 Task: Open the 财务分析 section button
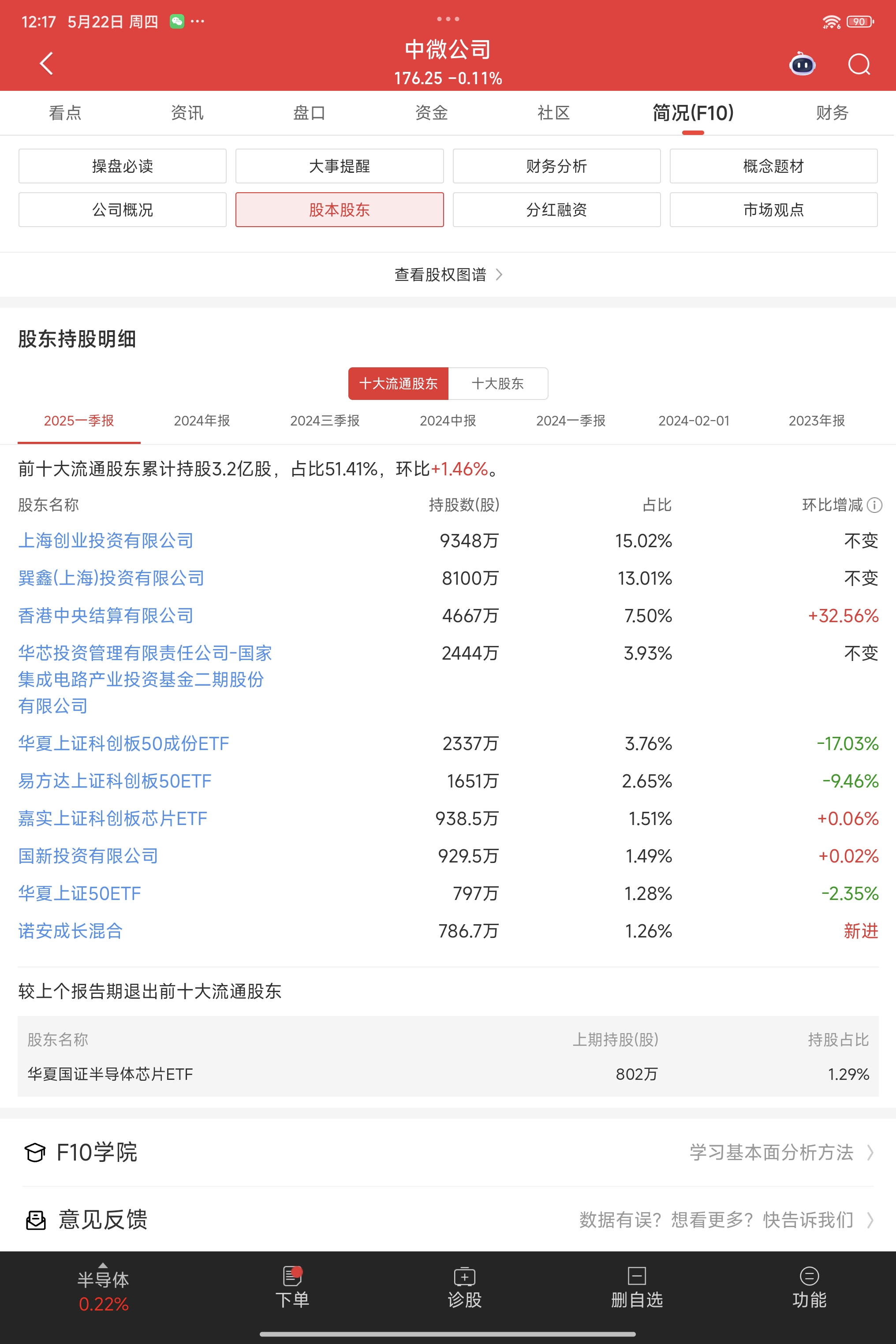click(x=556, y=166)
